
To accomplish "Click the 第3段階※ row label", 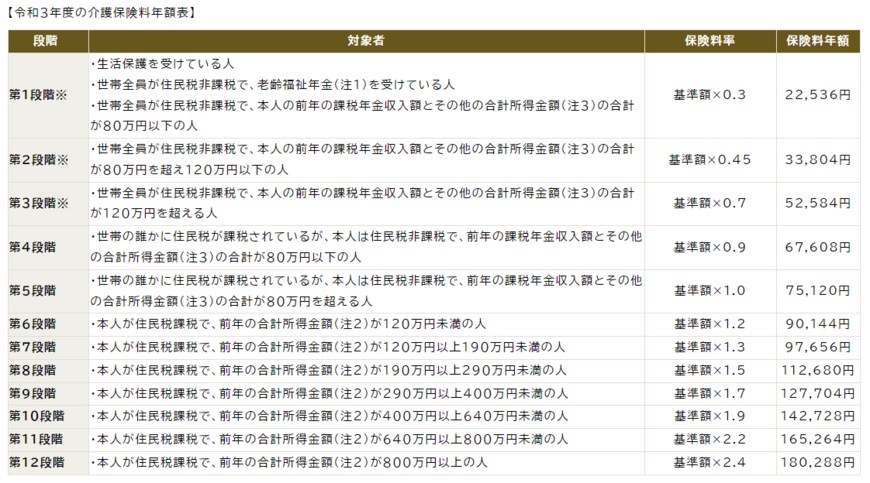I will click(x=39, y=203).
